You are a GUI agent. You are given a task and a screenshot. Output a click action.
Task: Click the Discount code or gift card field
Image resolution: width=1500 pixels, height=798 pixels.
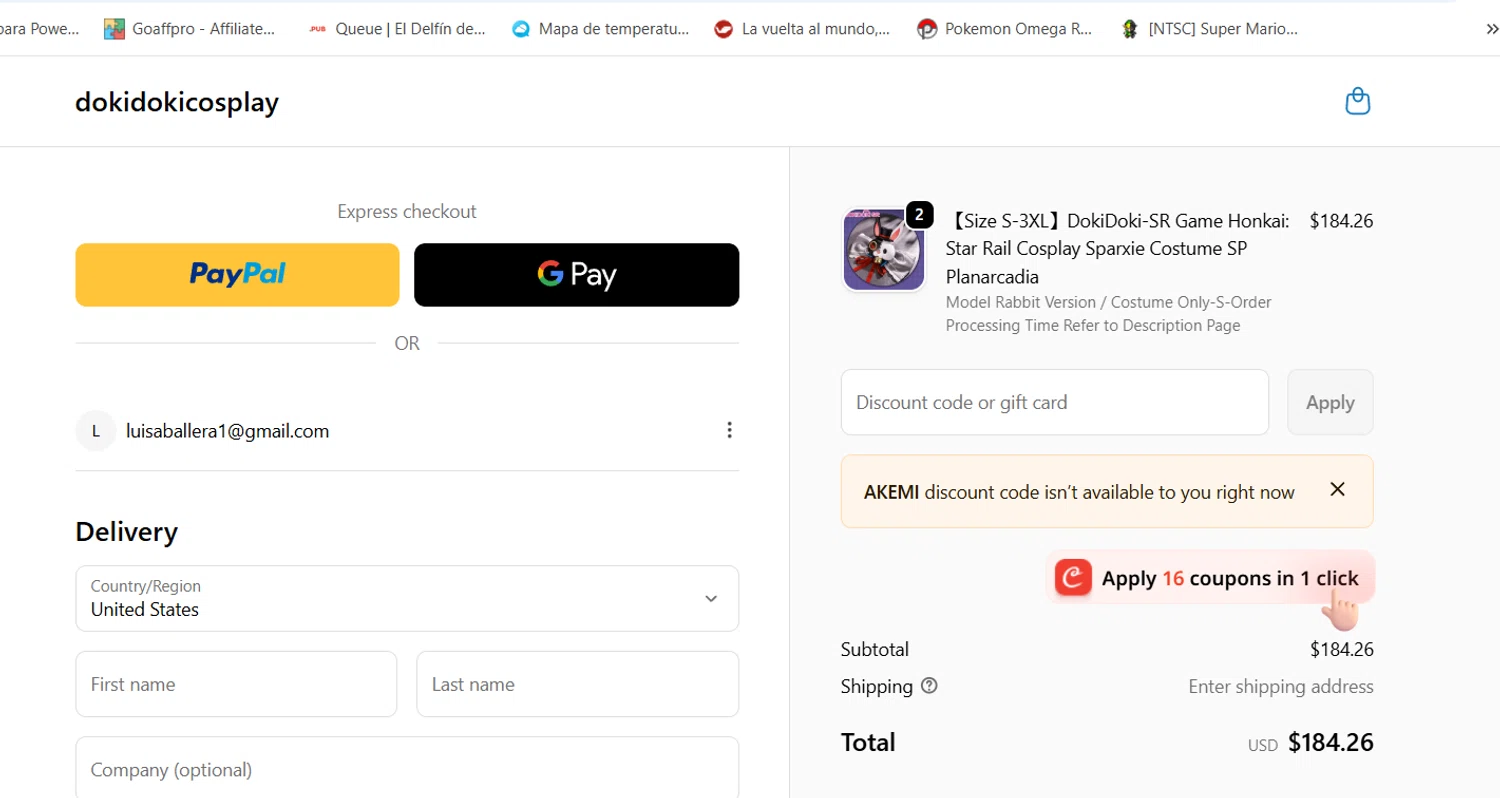[1054, 402]
